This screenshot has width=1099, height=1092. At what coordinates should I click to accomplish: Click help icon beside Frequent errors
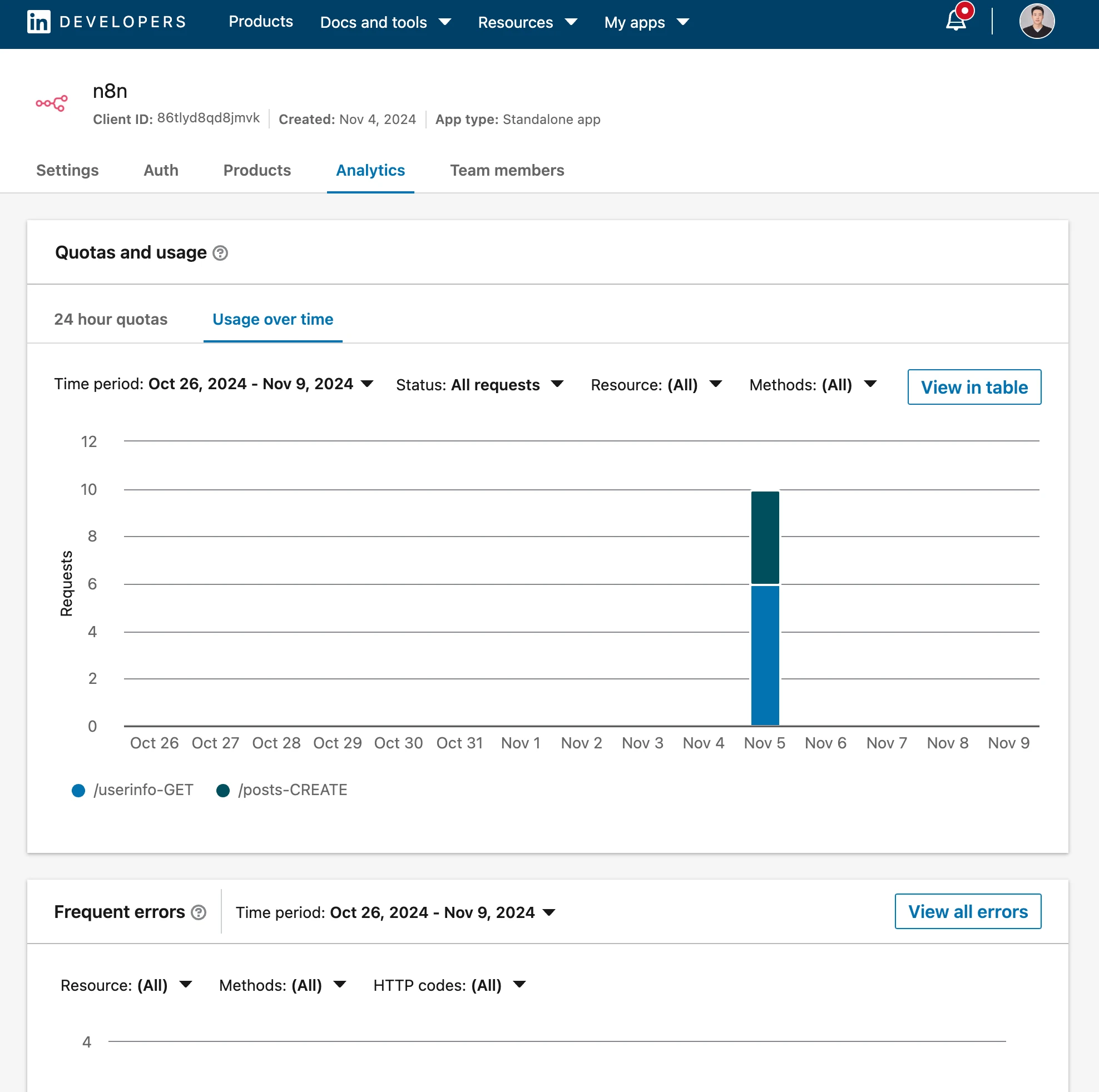point(199,912)
